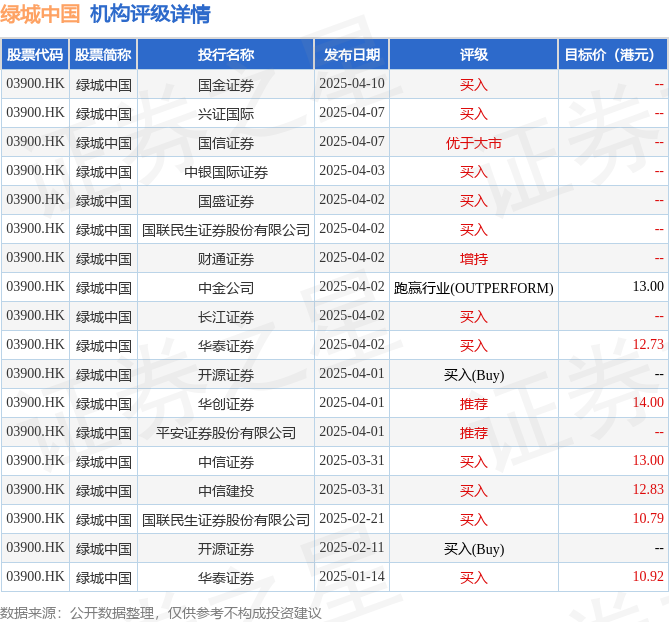
Task: Select the 优于大市 rating
Action: (474, 143)
